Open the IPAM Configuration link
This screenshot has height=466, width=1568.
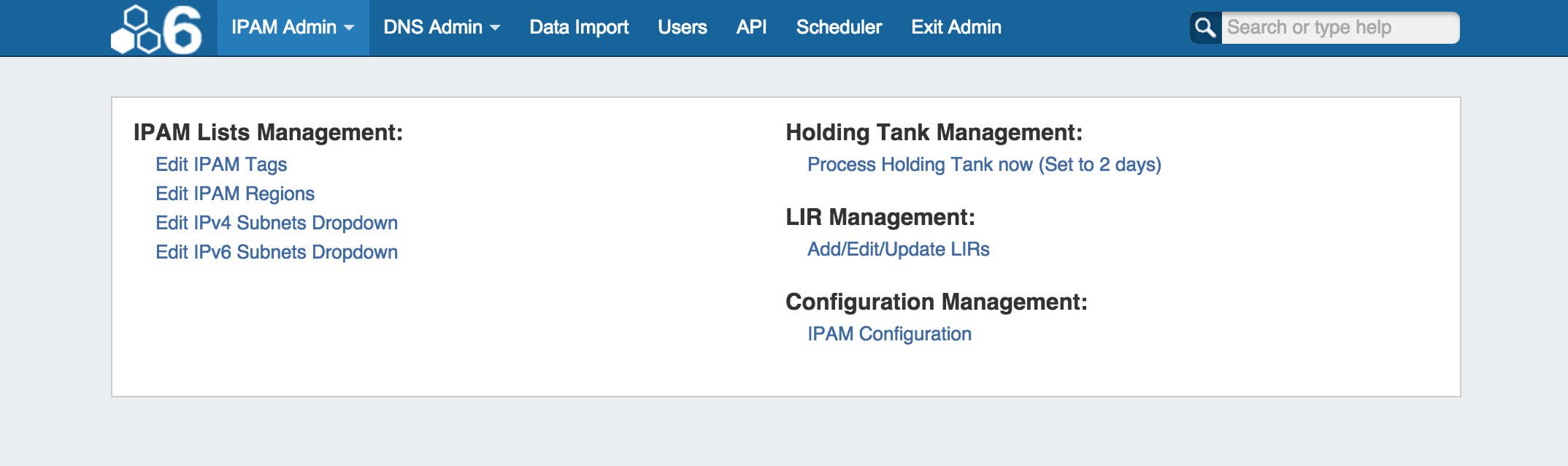[889, 334]
